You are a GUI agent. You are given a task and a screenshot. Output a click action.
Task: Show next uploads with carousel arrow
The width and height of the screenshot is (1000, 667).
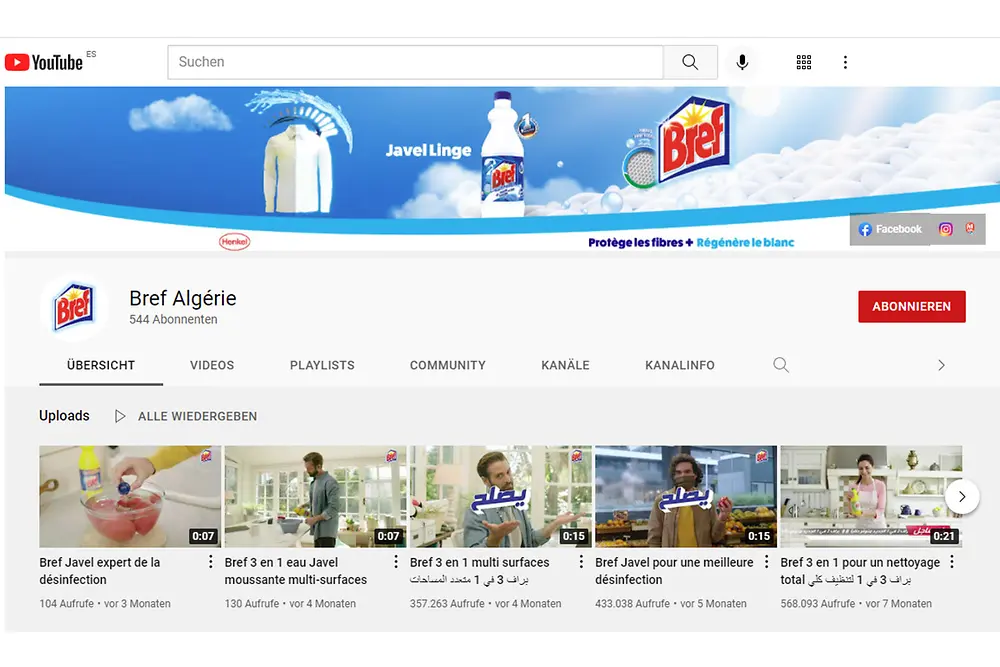coord(962,496)
